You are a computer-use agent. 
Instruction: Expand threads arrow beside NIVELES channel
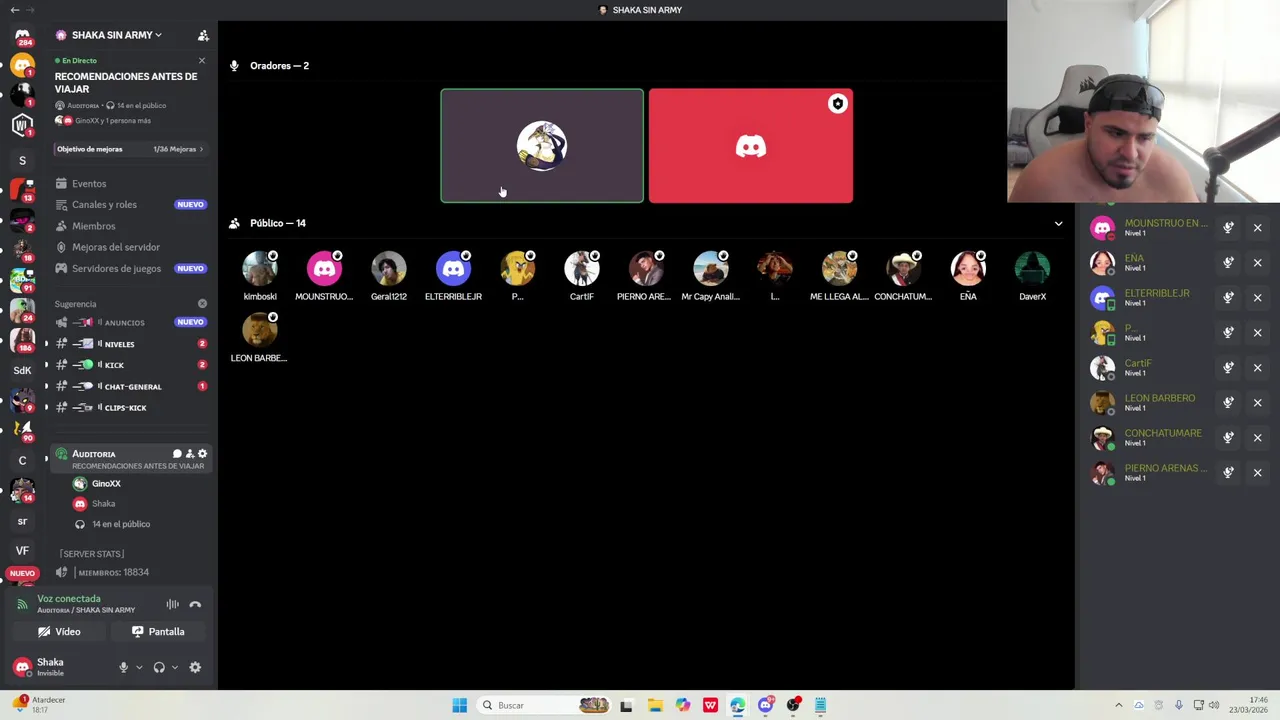(46, 344)
